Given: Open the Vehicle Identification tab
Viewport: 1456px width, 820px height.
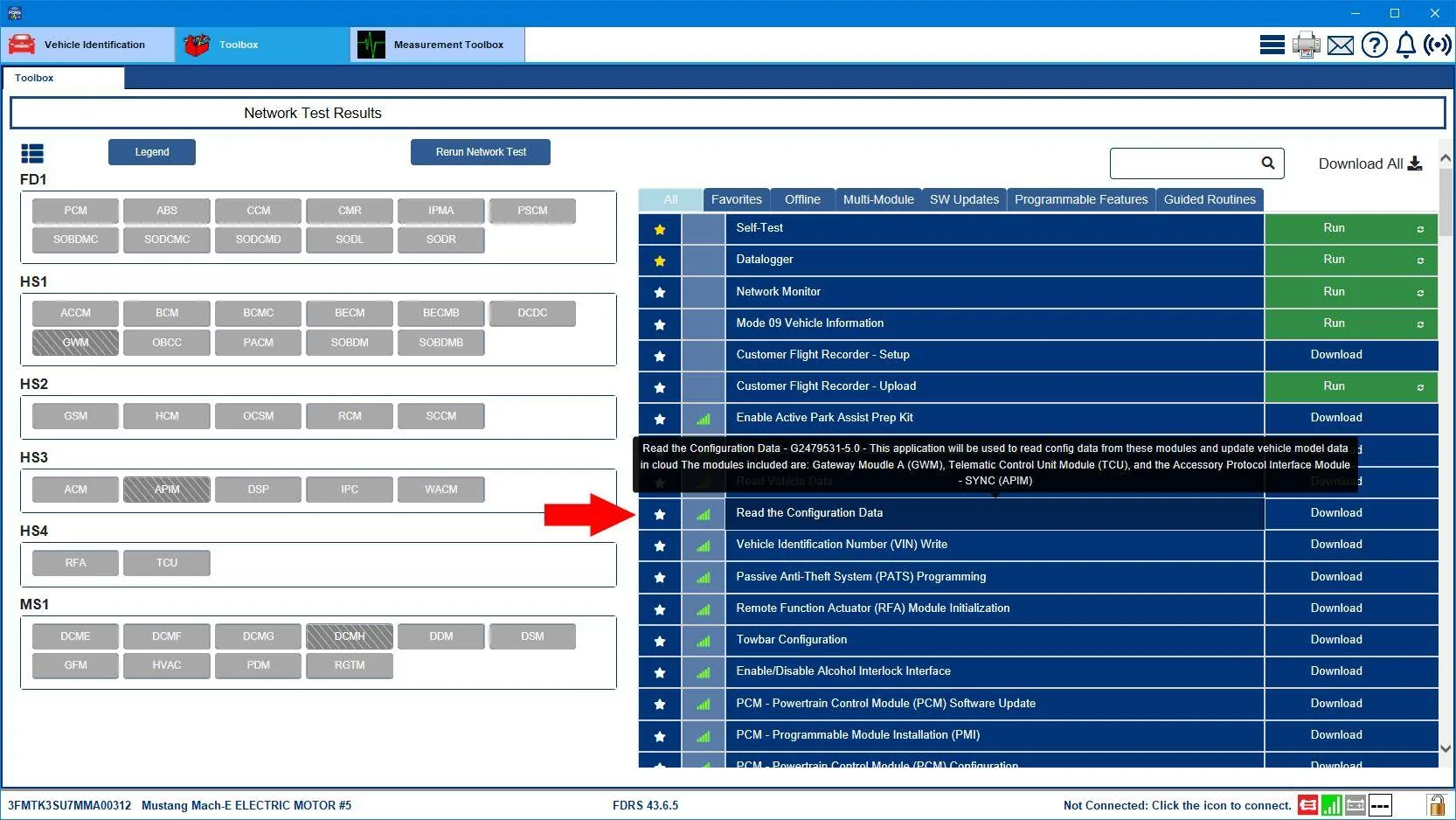Looking at the screenshot, I should pos(87,45).
